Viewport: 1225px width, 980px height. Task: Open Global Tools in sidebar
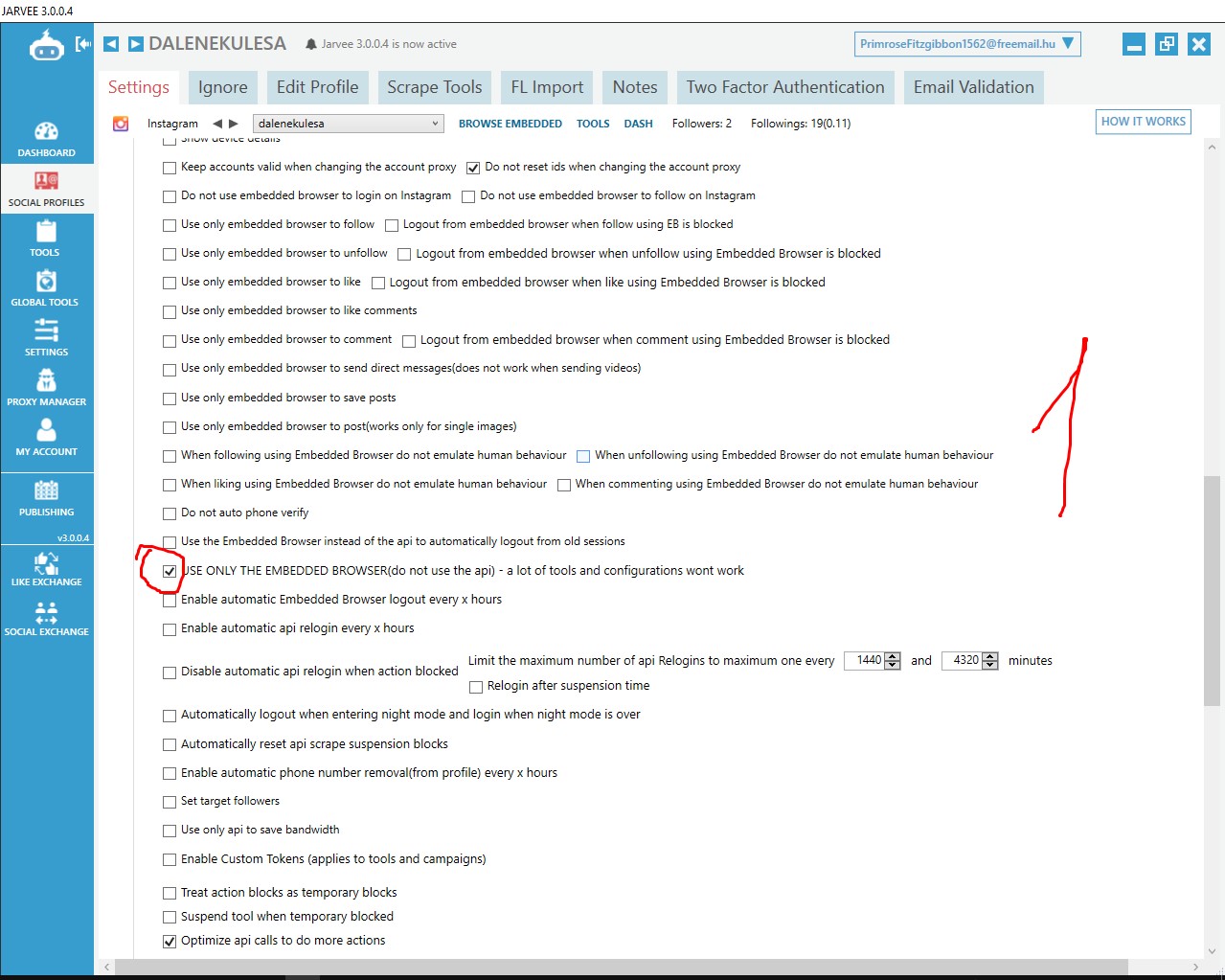pos(46,288)
